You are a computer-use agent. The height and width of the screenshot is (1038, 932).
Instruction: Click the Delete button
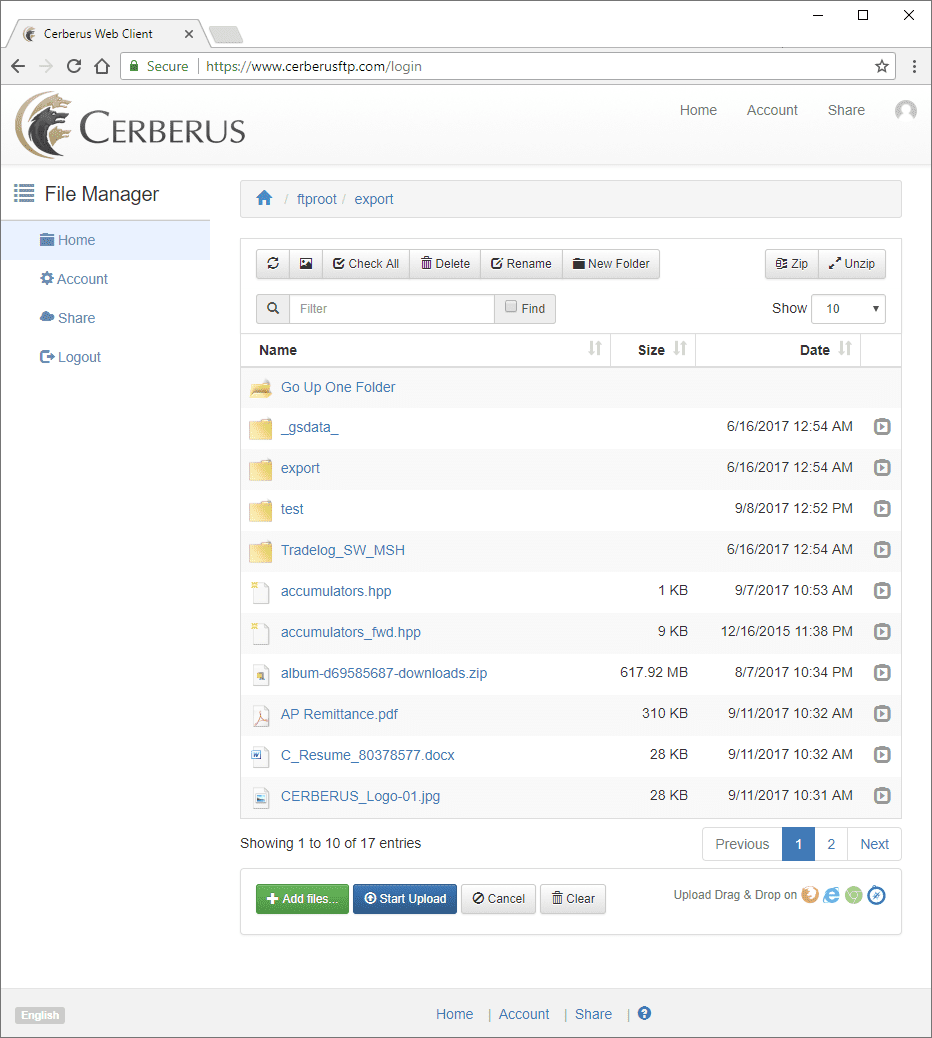pos(445,263)
